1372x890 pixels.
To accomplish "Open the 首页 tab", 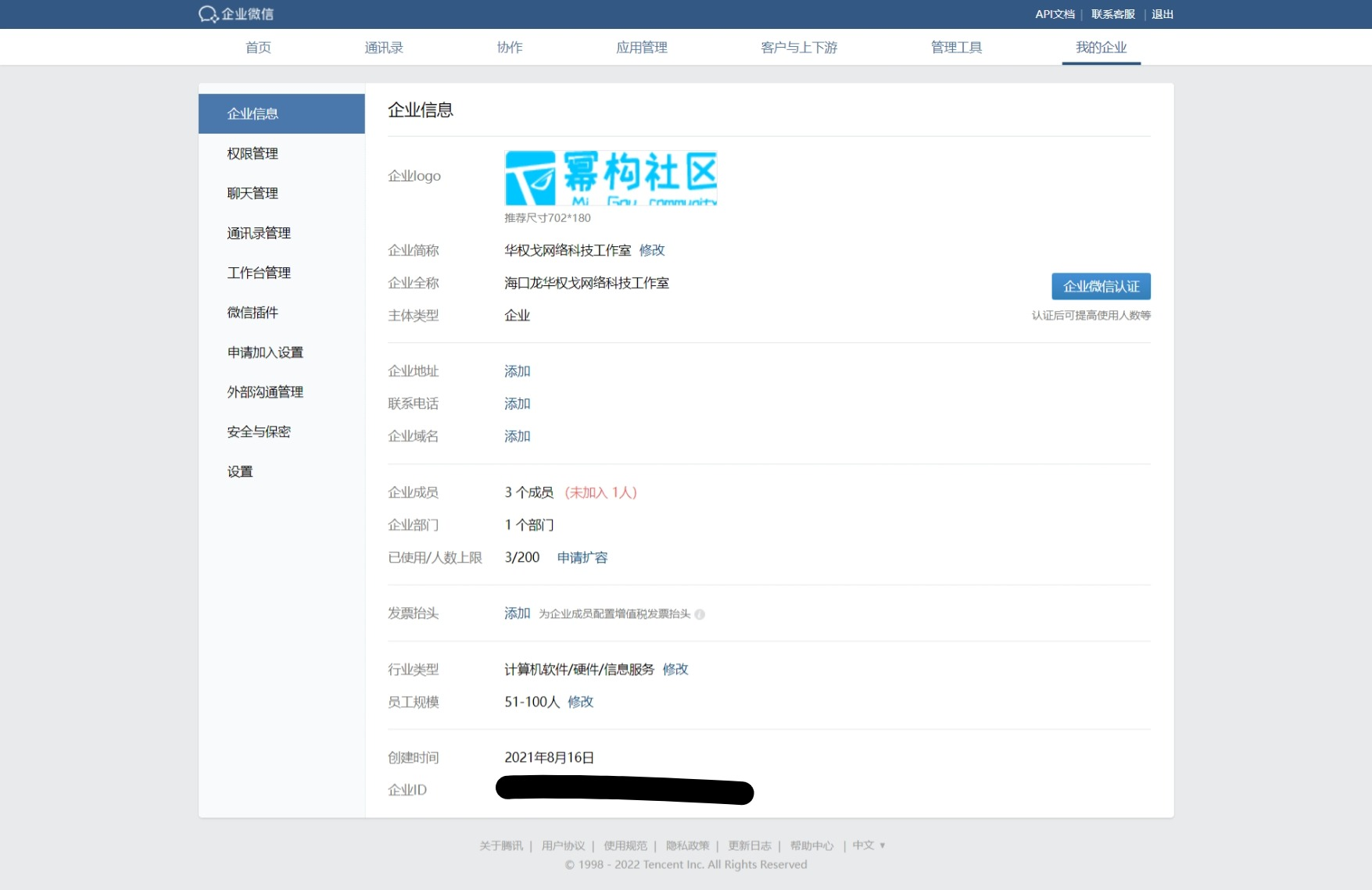I will (258, 48).
